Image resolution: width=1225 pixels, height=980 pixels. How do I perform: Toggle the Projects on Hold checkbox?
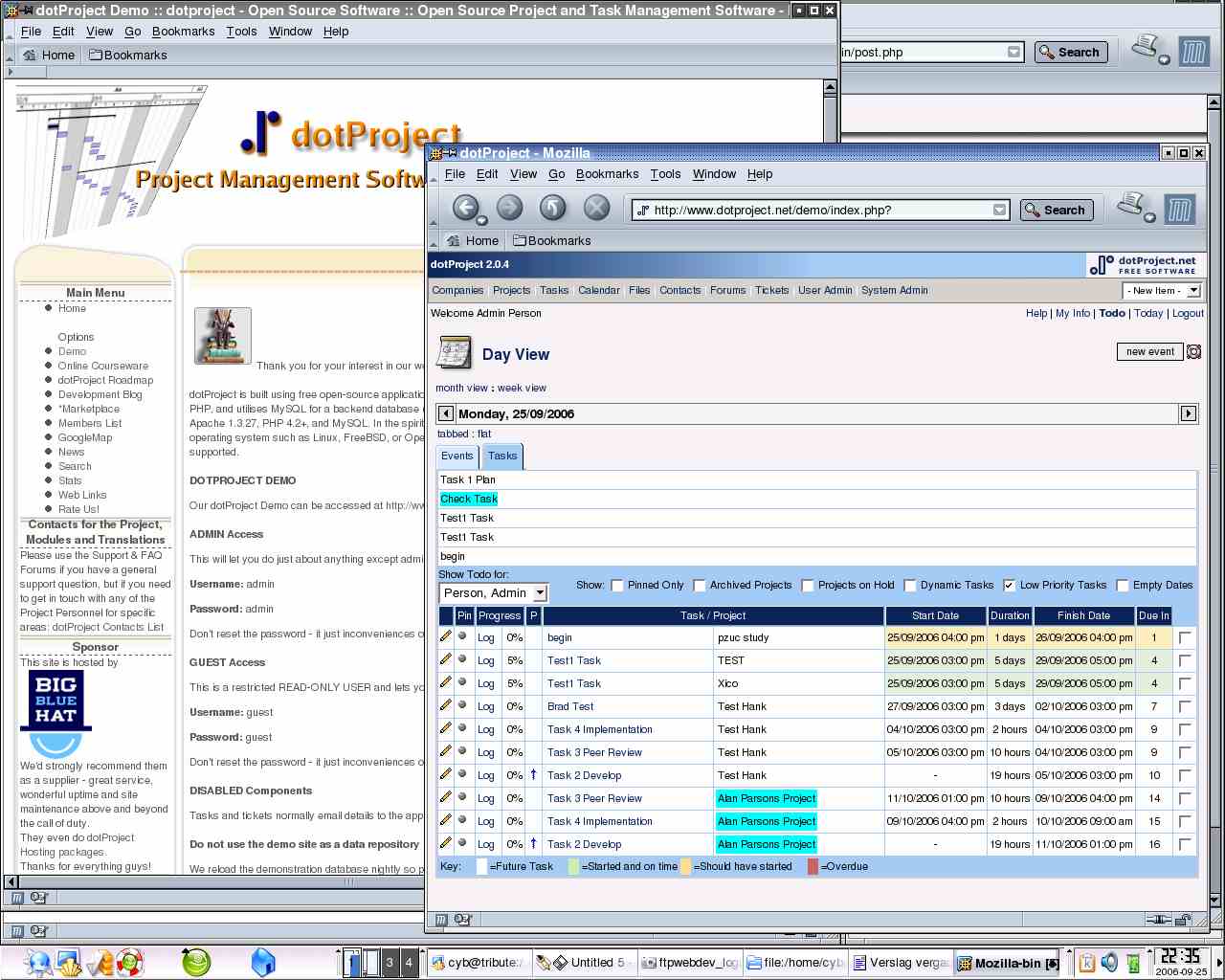(808, 586)
